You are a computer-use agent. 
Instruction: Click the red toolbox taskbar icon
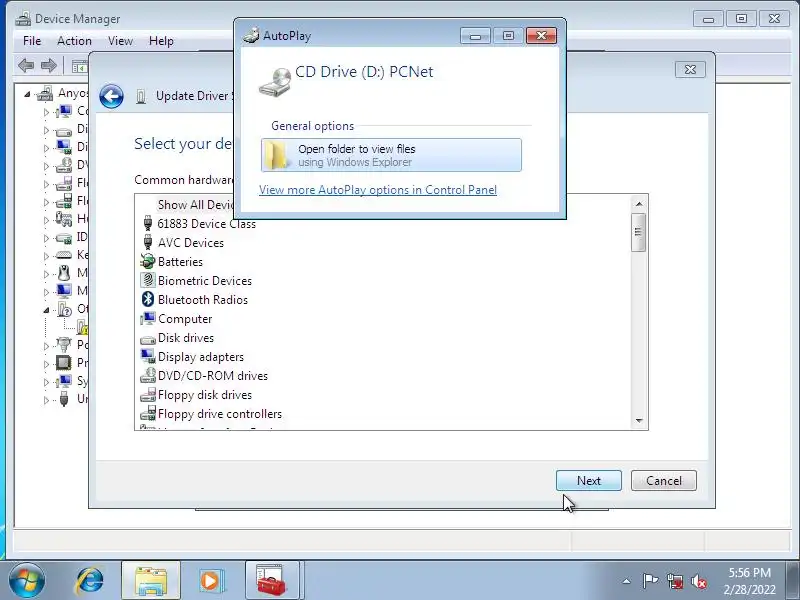point(272,581)
